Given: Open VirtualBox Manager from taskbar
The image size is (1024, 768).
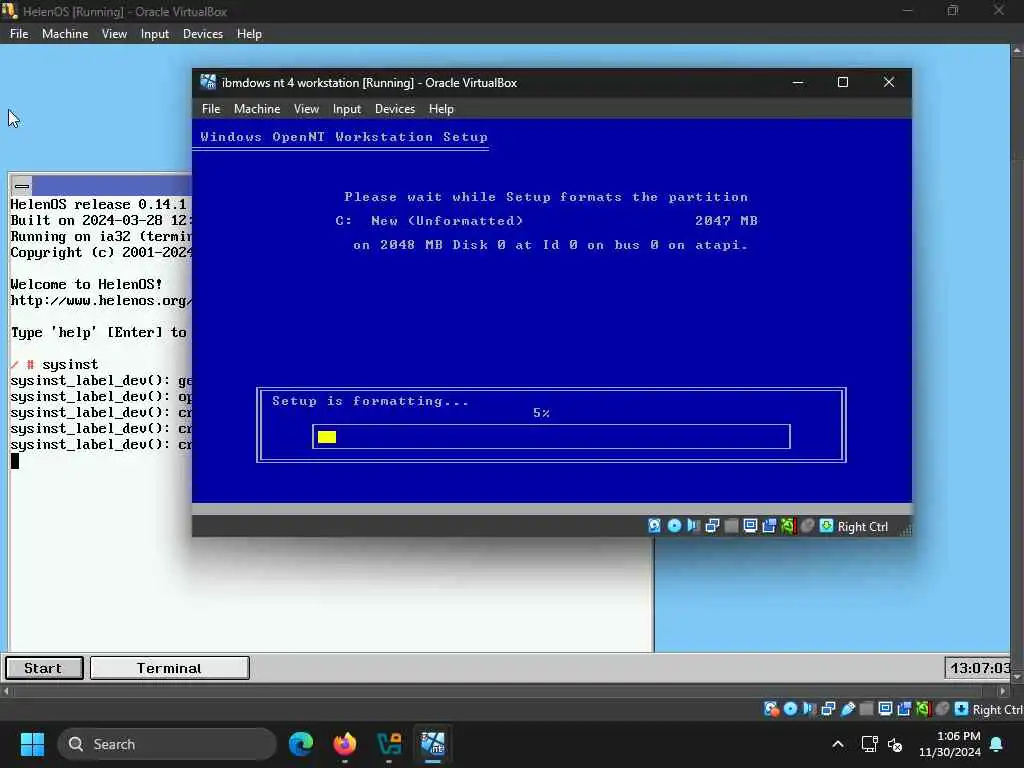Looking at the screenshot, I should click(389, 744).
